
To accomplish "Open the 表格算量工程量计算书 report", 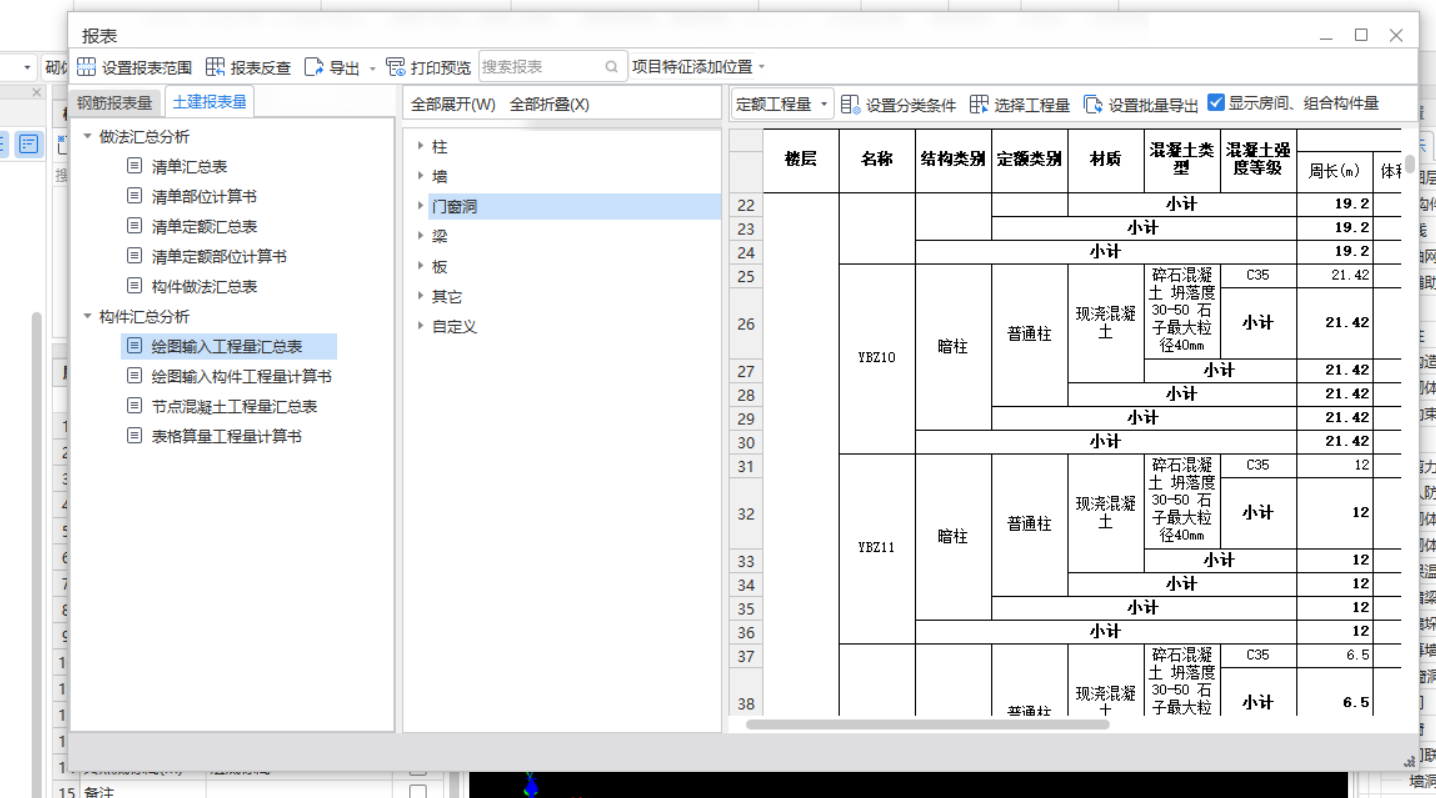I will 226,436.
